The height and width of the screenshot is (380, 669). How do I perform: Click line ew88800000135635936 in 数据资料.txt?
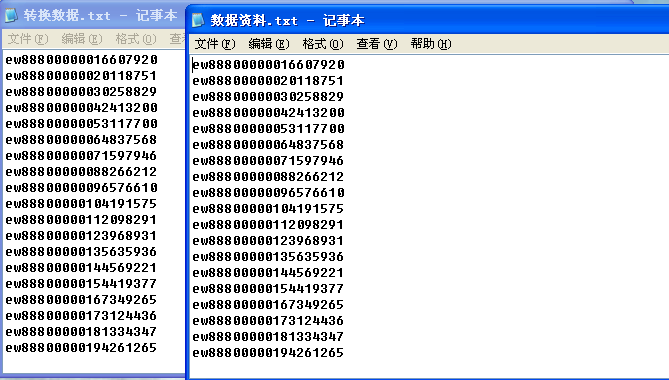tap(268, 257)
